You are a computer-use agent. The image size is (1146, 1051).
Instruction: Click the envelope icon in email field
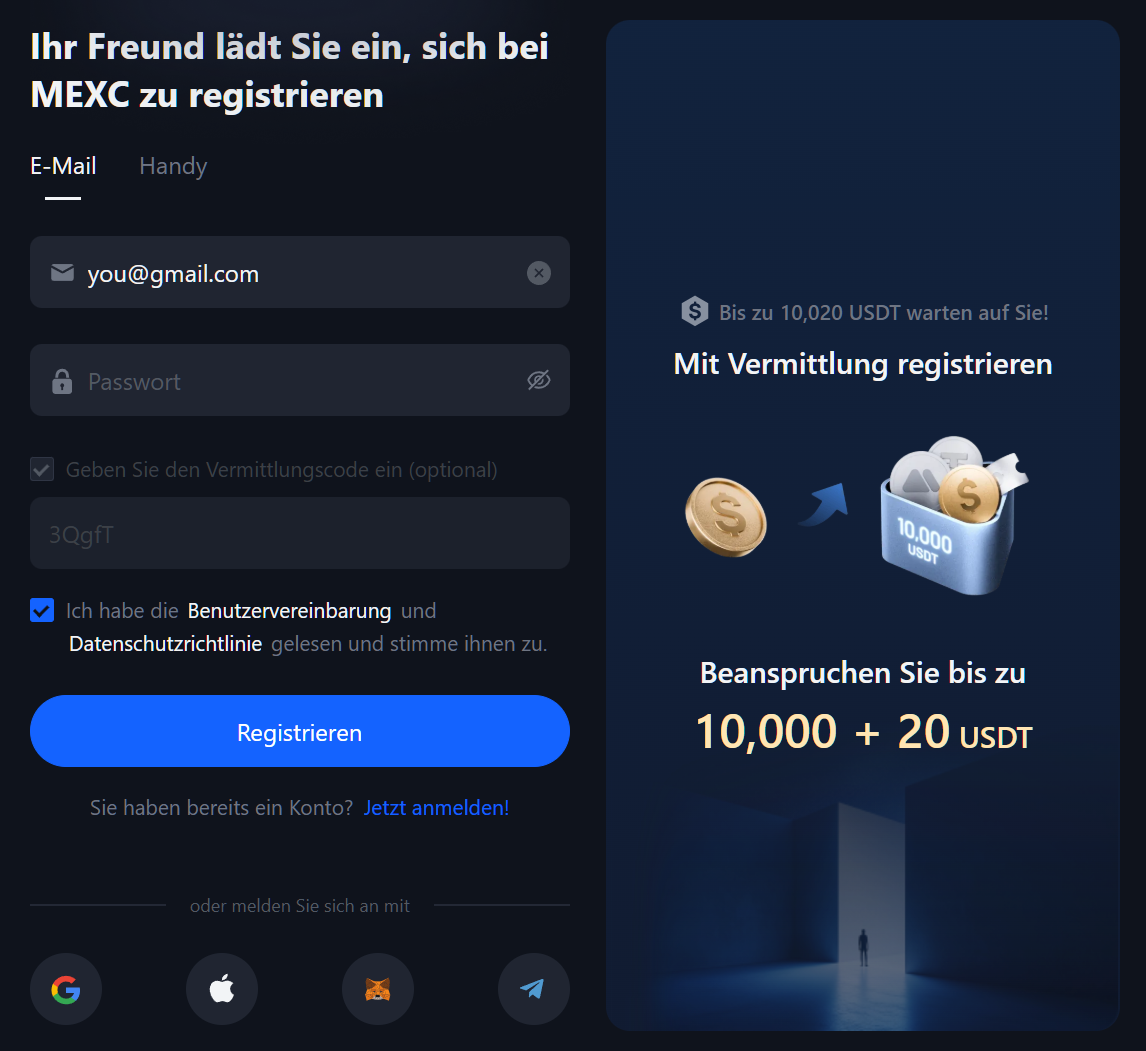pyautogui.click(x=62, y=273)
